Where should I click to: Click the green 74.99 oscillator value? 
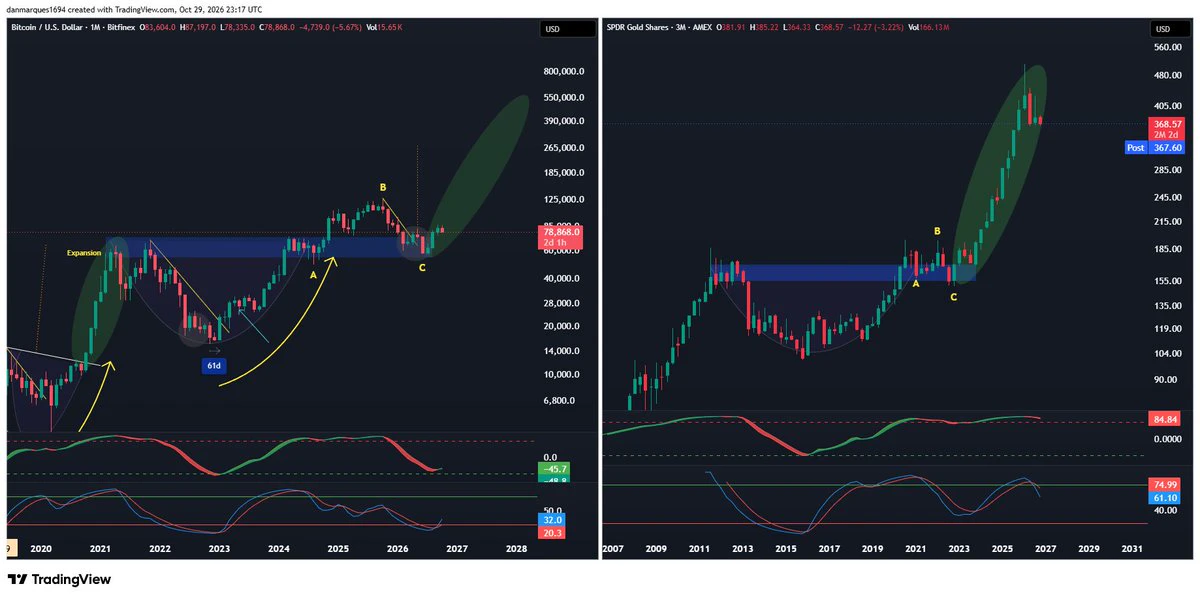(1165, 484)
